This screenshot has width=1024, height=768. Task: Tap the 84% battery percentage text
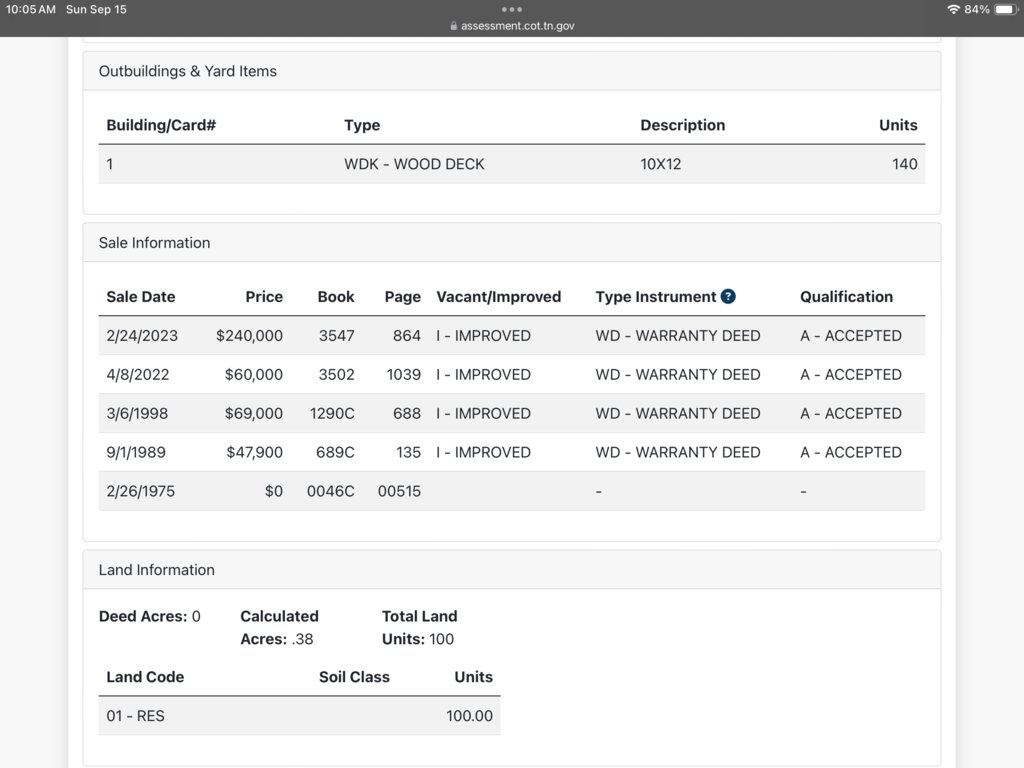click(x=977, y=10)
